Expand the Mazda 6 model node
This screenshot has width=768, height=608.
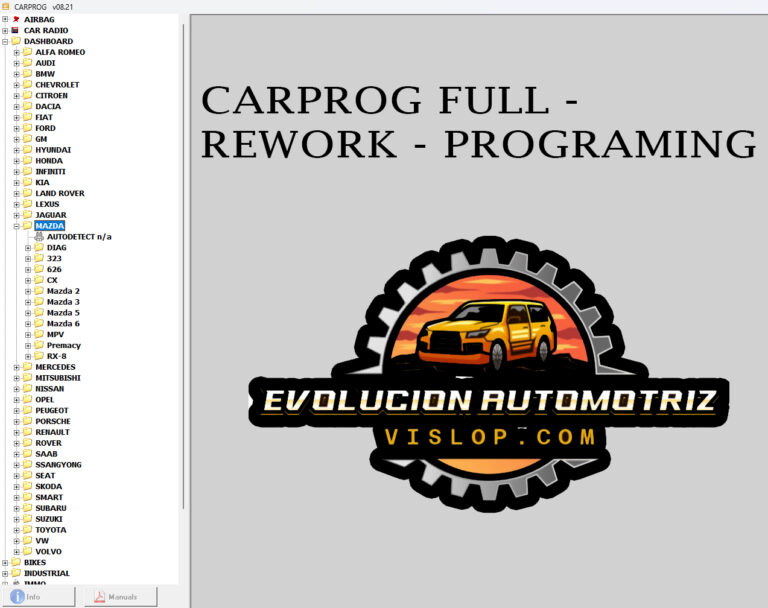coord(28,323)
